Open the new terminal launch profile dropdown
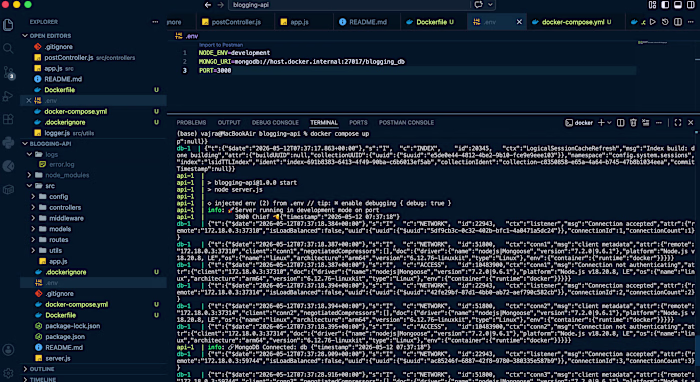Screen dimensions: 700x382 click(x=609, y=123)
